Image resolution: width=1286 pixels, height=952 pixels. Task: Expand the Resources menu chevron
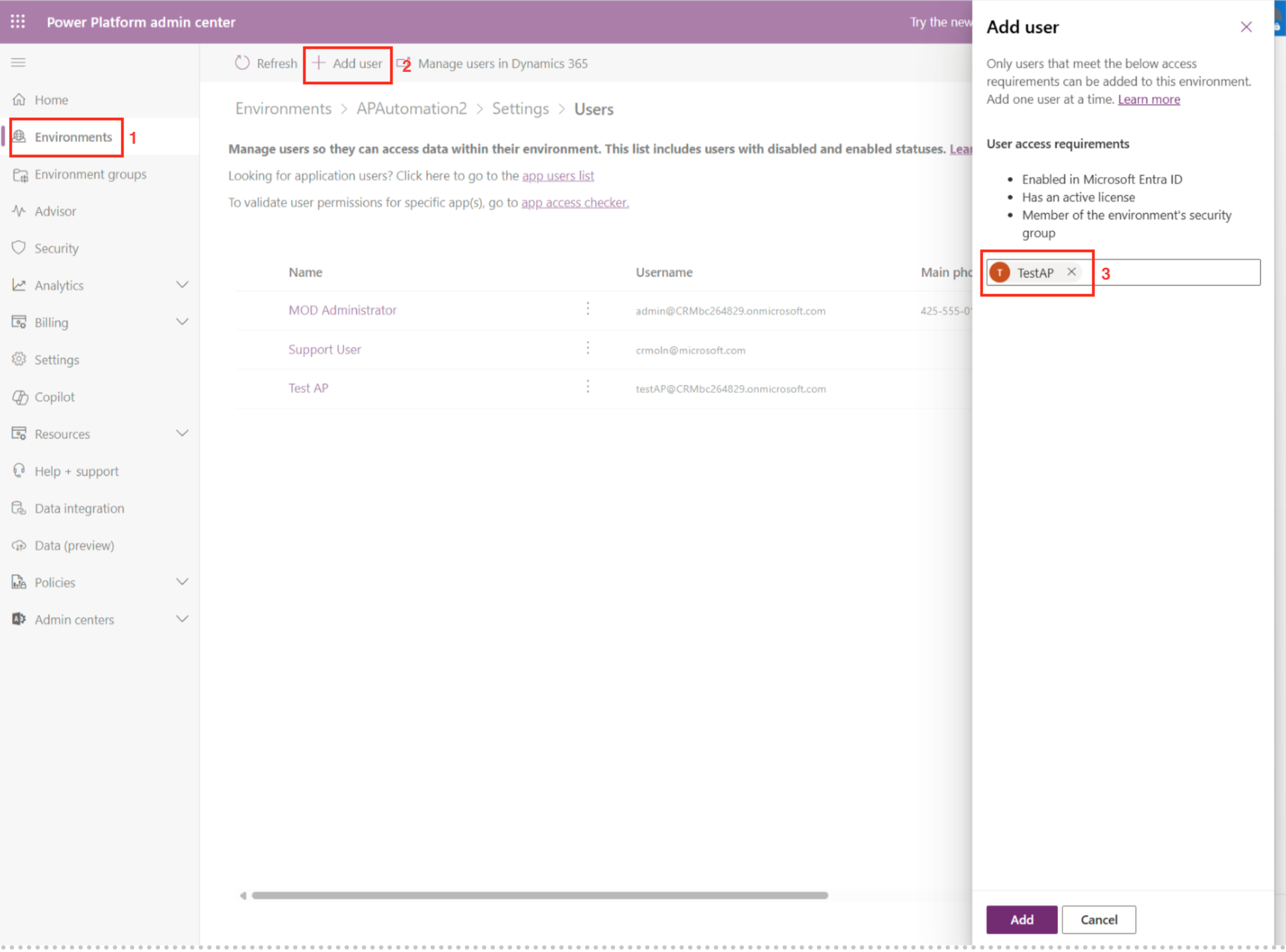[182, 433]
